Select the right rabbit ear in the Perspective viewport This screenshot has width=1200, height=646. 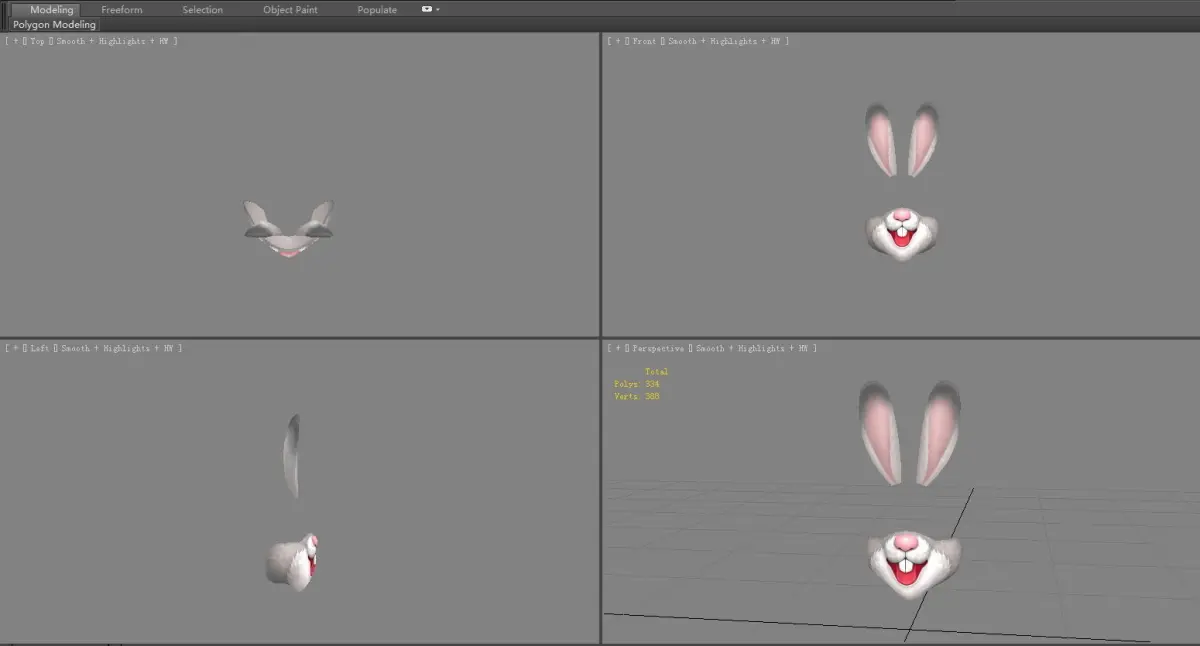pos(941,432)
